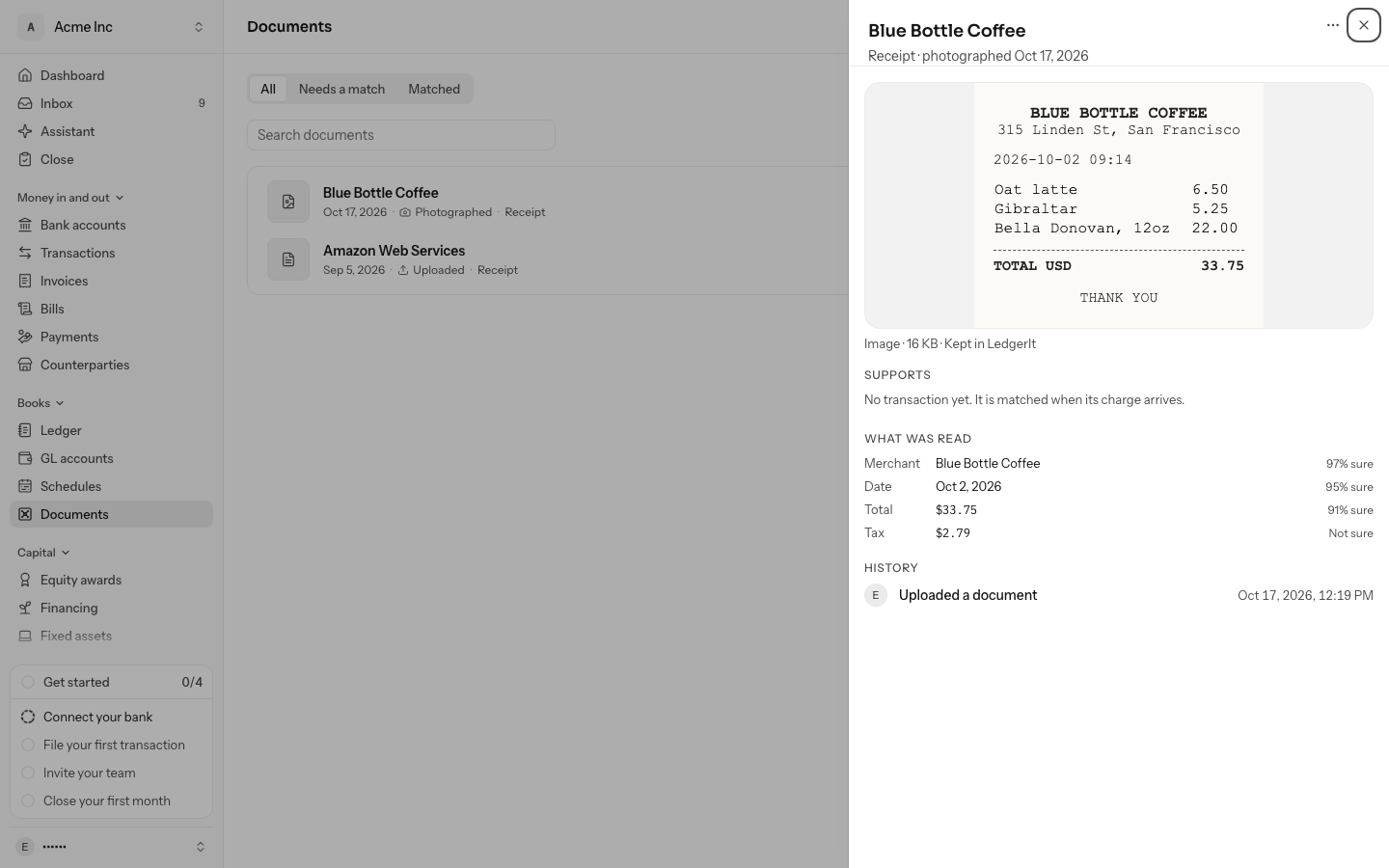This screenshot has width=1389, height=868.
Task: Switch to the All documents tab
Action: point(268,89)
